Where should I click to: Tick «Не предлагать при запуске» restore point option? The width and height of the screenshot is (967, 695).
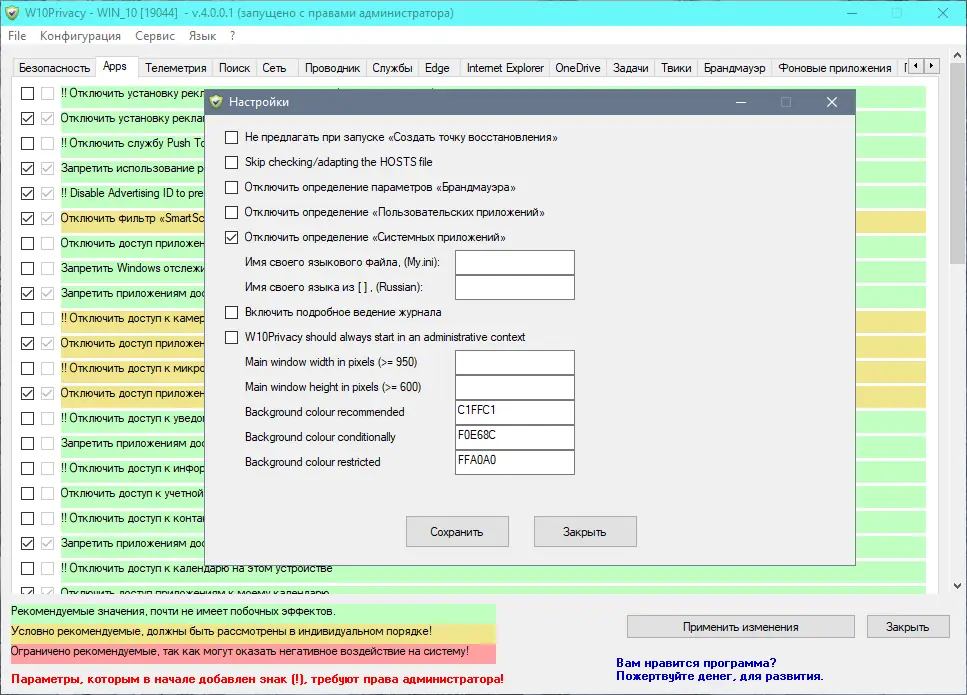pos(231,138)
